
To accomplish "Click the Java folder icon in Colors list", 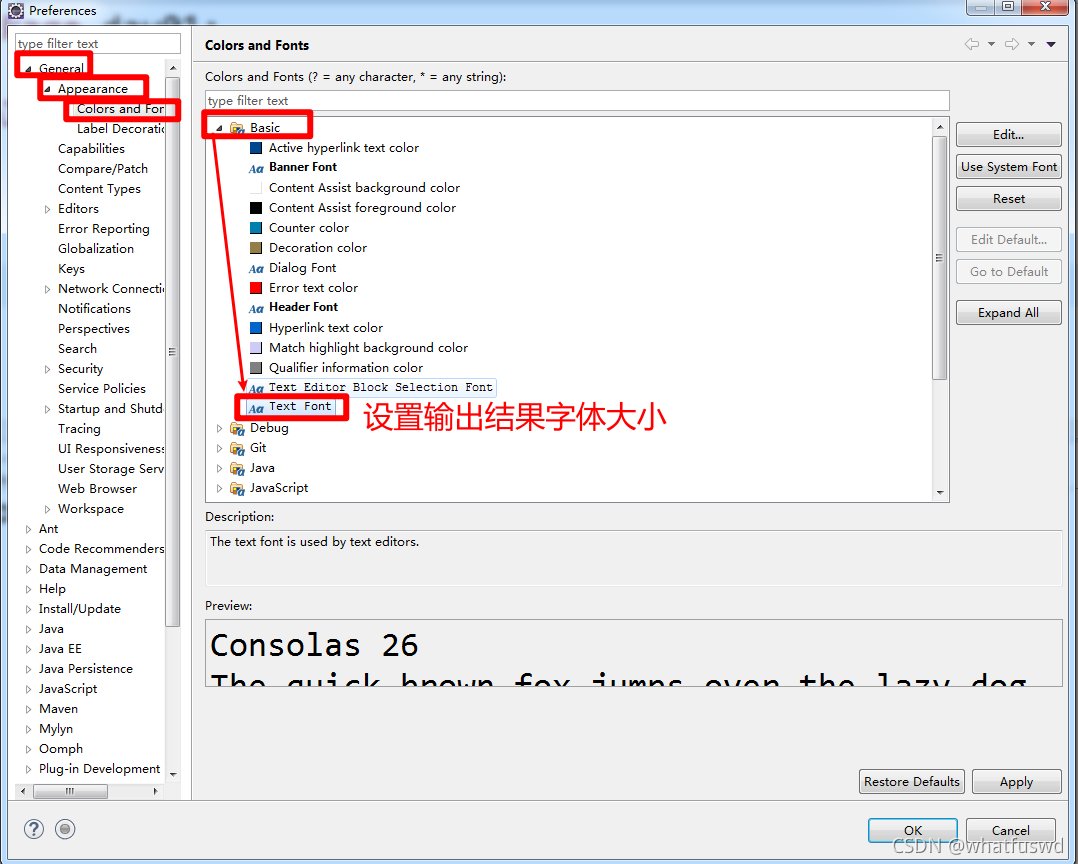I will 237,469.
